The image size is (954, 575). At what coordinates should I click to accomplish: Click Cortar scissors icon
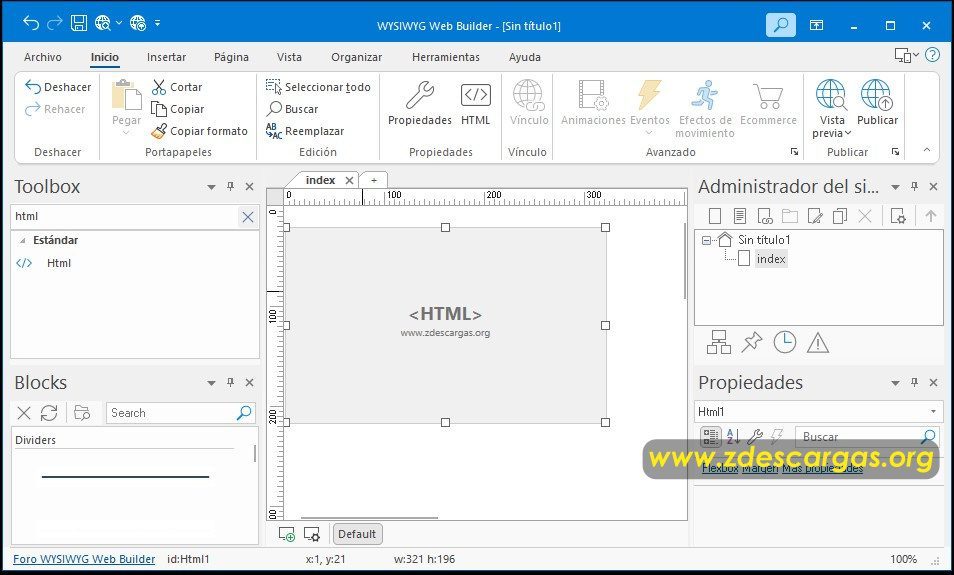[159, 87]
